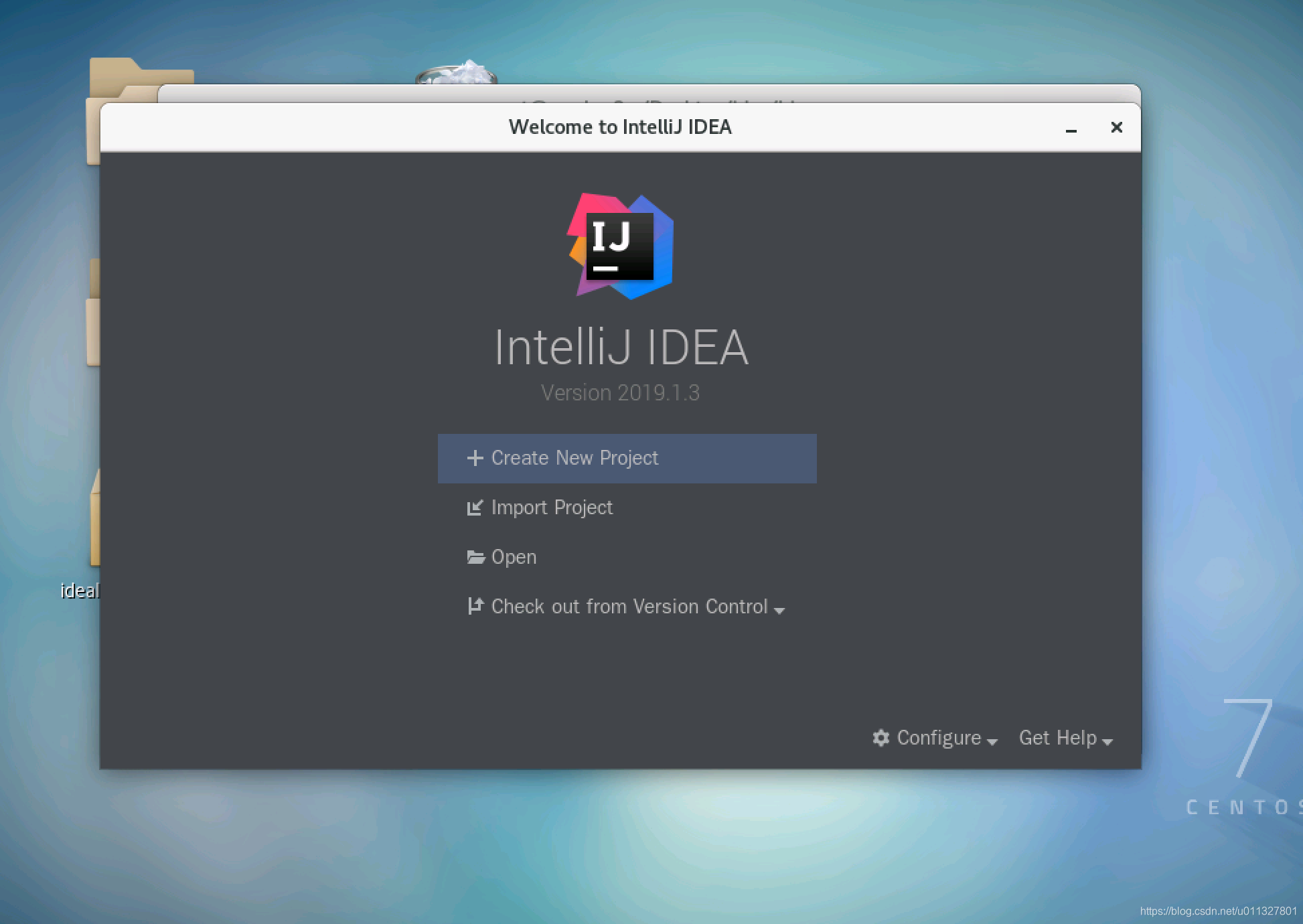Click the IntelliJ IDEA logo
Image resolution: width=1303 pixels, height=924 pixels.
pos(620,246)
